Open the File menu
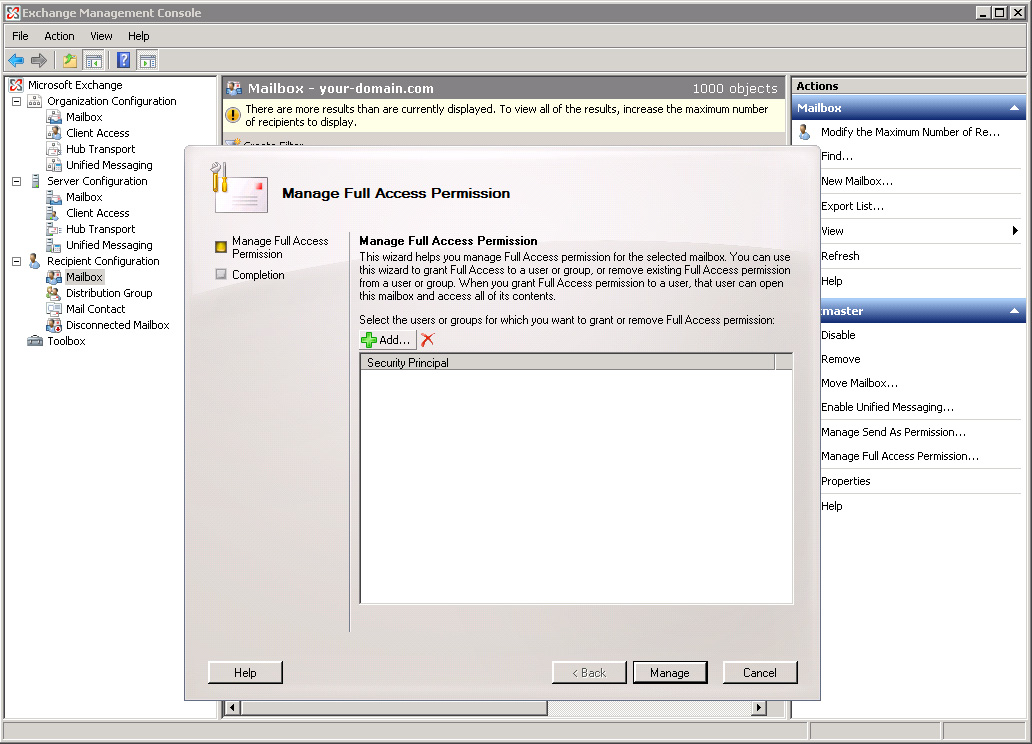Image resolution: width=1032 pixels, height=744 pixels. pos(20,36)
